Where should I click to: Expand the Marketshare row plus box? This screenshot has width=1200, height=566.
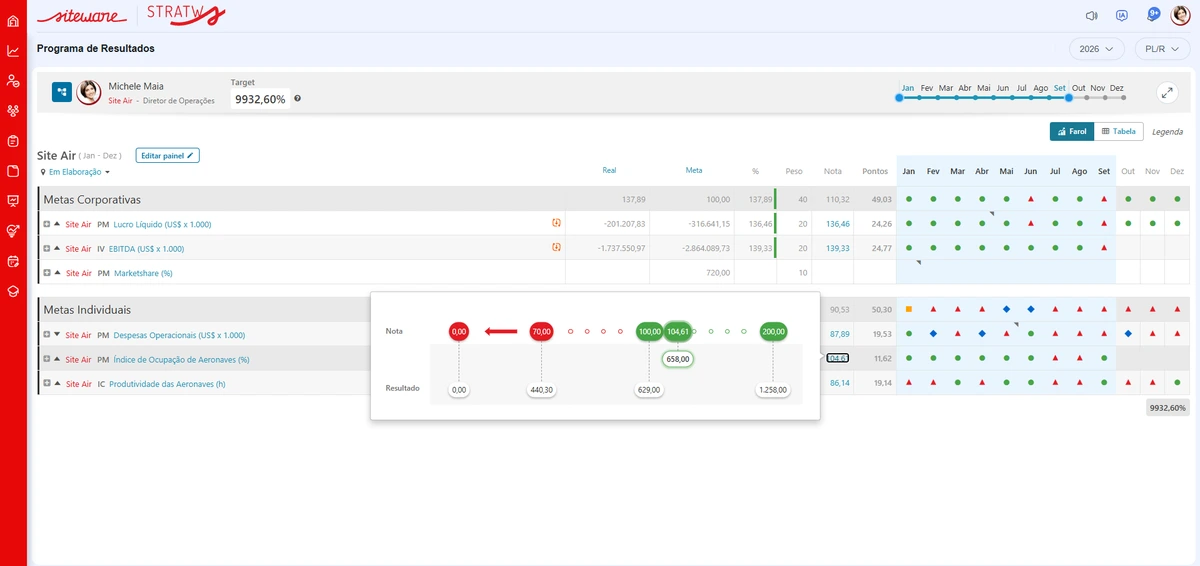[x=46, y=272]
